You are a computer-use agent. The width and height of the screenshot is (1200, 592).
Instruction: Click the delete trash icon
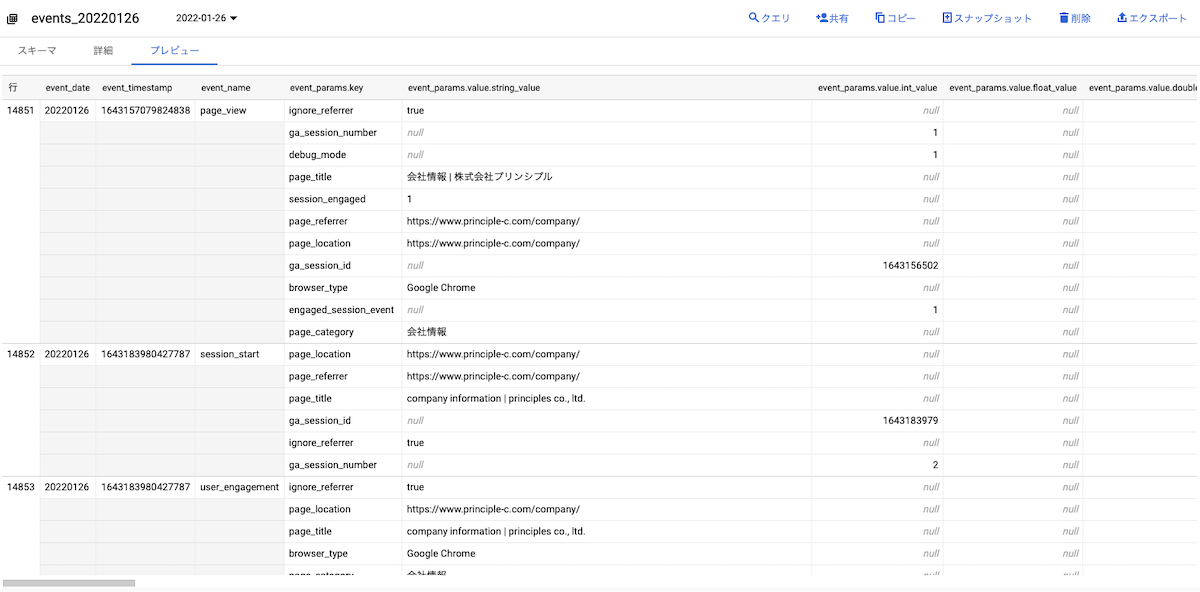tap(1064, 18)
